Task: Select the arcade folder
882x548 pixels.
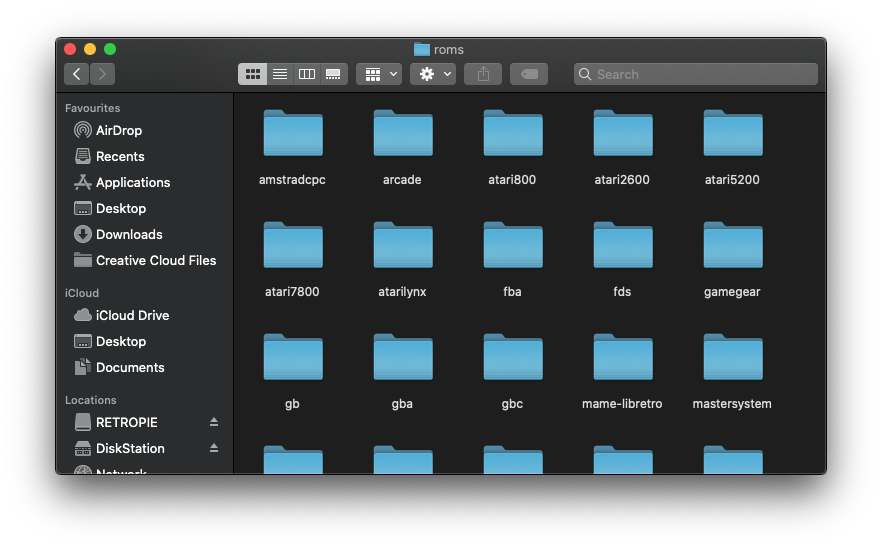Action: click(x=403, y=134)
